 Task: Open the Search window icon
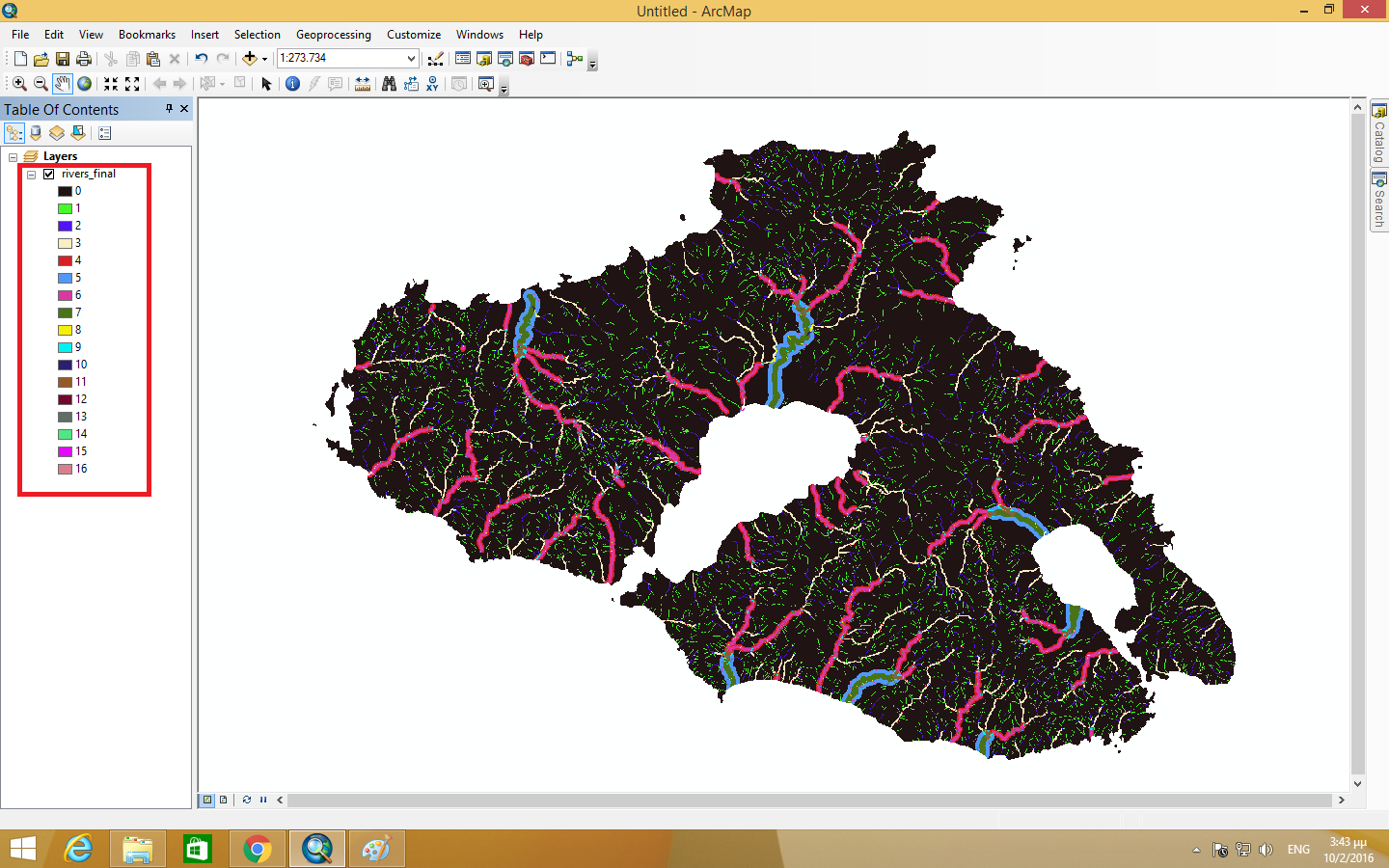[x=505, y=59]
